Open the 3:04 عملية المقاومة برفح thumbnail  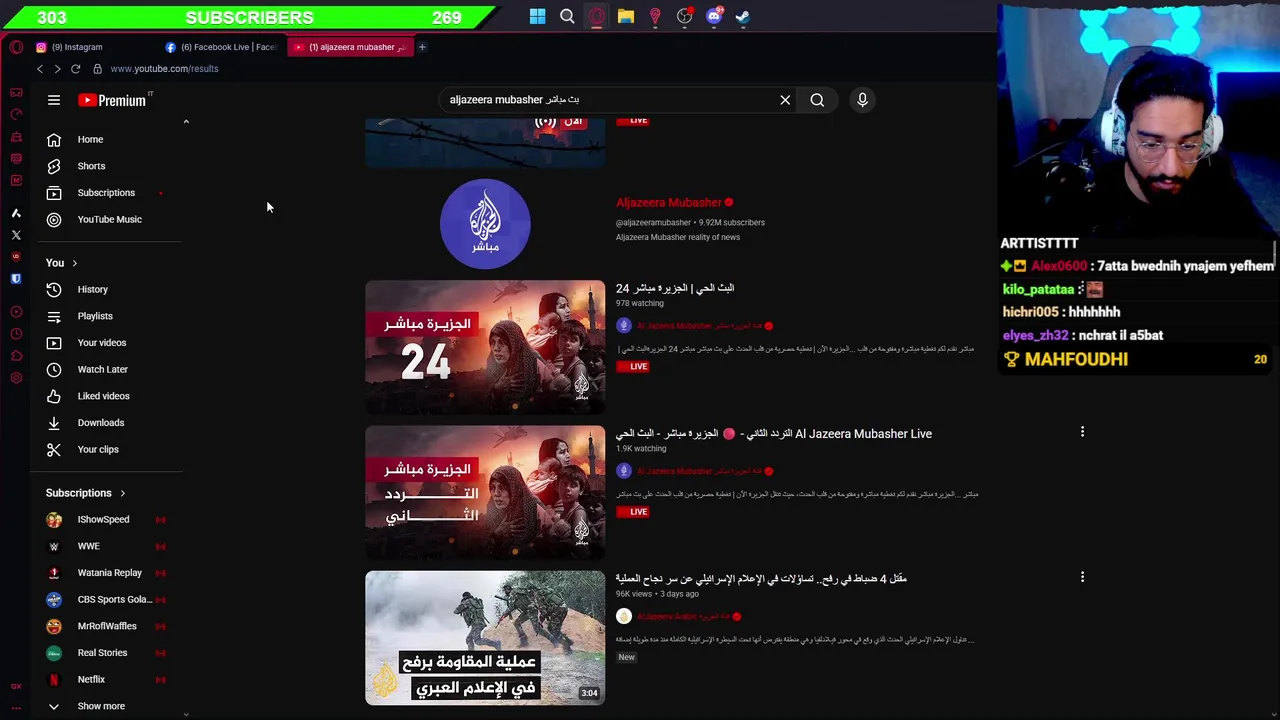coord(485,638)
